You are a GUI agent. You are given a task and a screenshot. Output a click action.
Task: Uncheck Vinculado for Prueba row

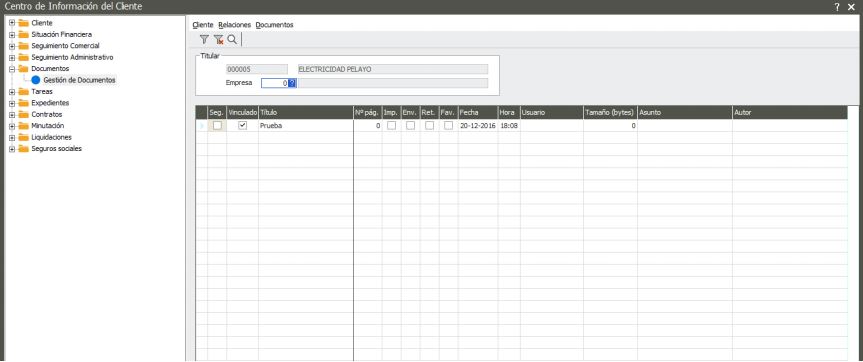[242, 125]
